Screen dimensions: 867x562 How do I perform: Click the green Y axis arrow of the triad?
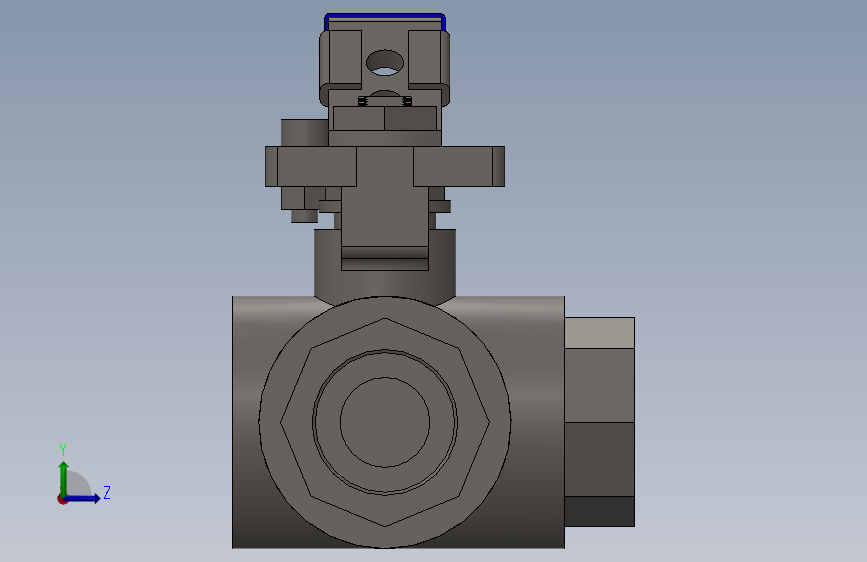[64, 478]
